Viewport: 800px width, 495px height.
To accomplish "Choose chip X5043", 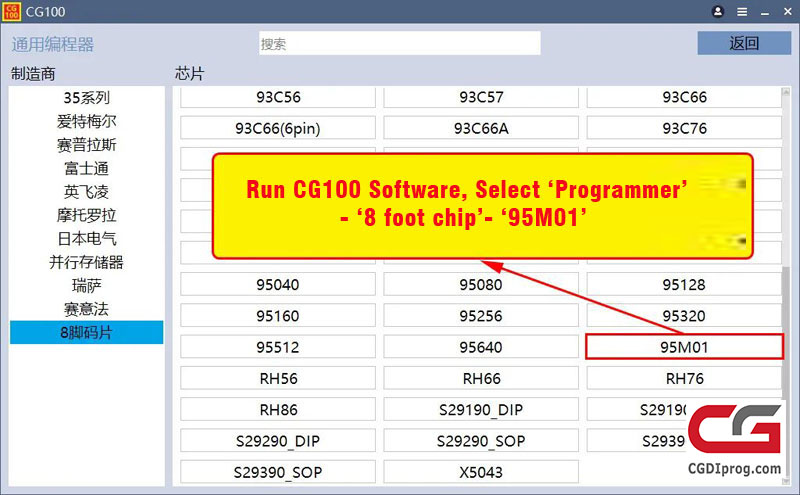I will tap(481, 472).
